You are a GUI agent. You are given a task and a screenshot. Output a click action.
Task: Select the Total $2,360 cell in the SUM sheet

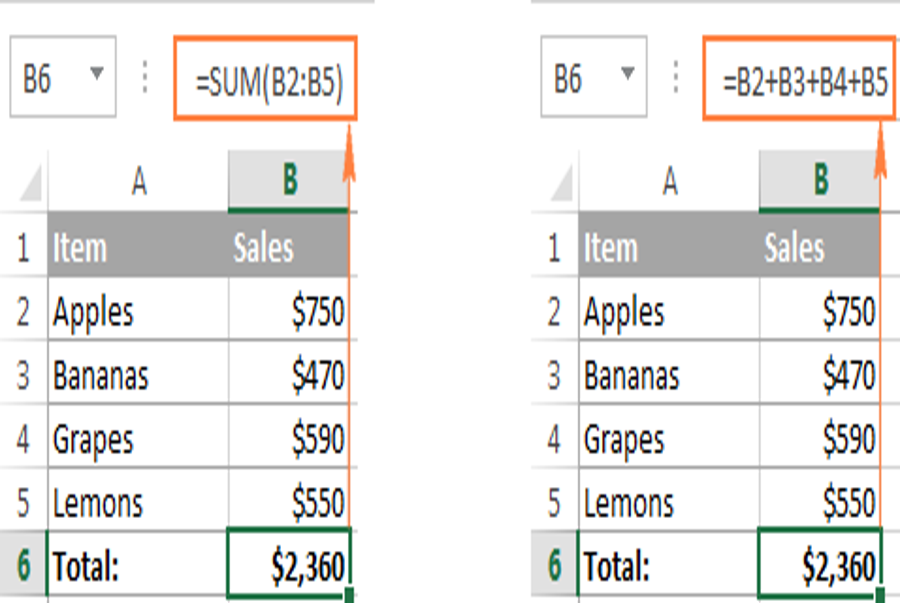tap(289, 567)
